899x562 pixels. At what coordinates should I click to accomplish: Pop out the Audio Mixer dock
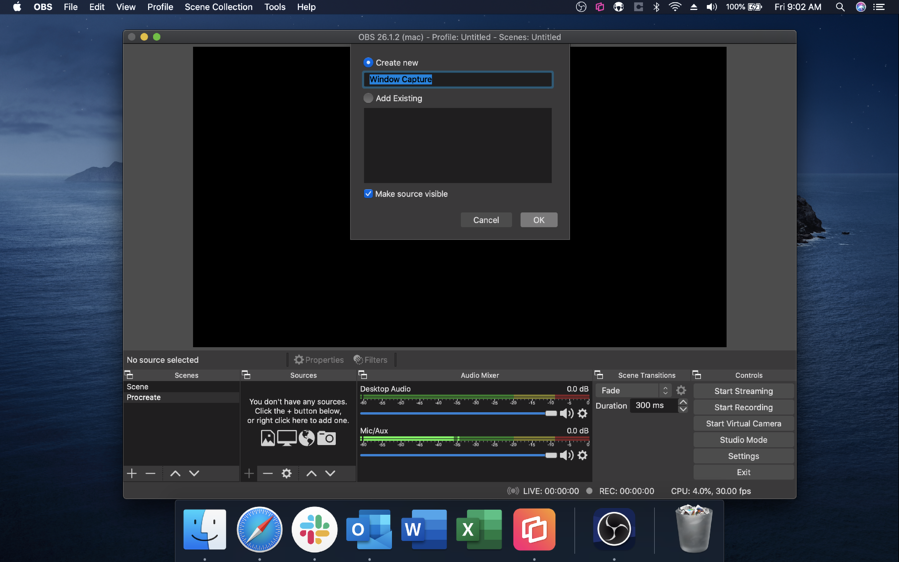[x=362, y=375]
